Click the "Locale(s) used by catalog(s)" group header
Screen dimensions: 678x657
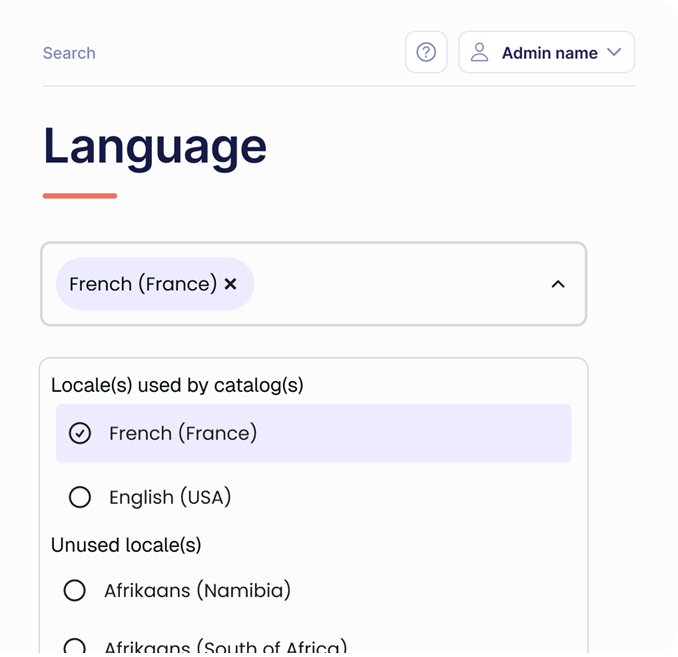click(177, 385)
